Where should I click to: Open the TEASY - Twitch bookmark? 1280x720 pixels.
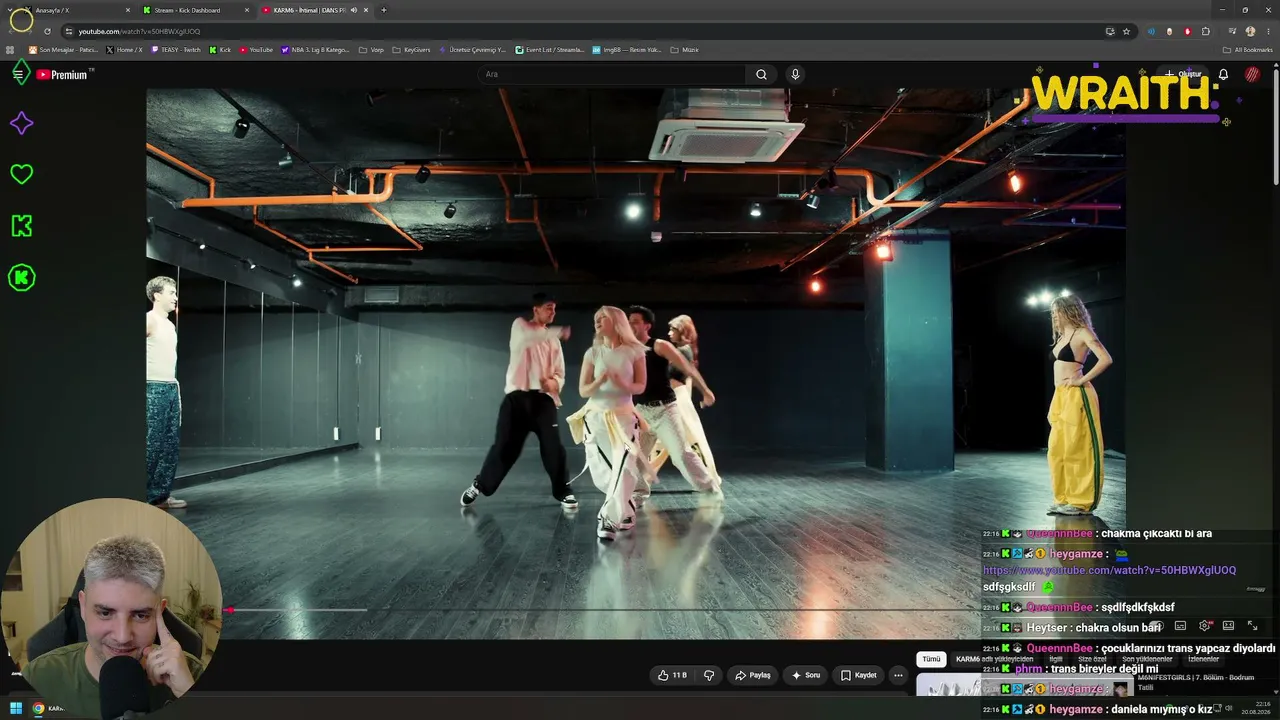coord(176,49)
